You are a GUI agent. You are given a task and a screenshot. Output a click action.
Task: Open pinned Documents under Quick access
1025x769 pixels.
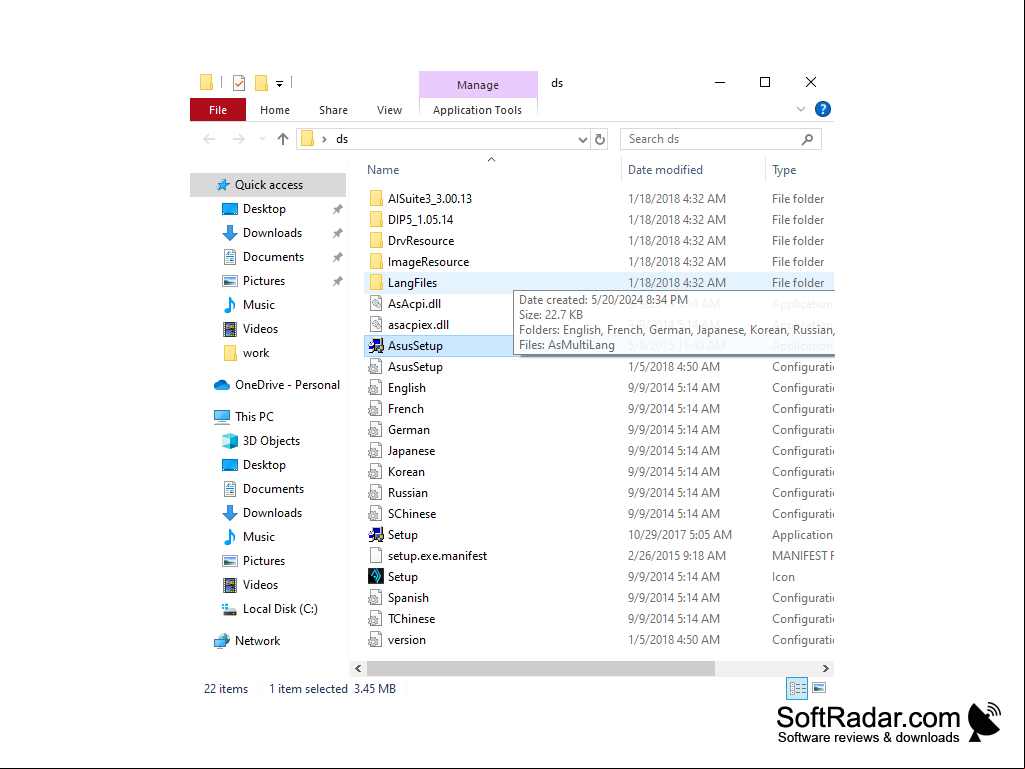coord(273,257)
